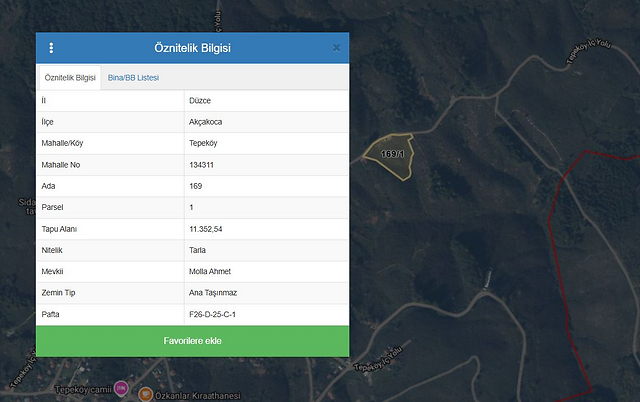Open the three-dot options menu in dialog header
Image resolution: width=640 pixels, height=402 pixels.
click(x=51, y=48)
